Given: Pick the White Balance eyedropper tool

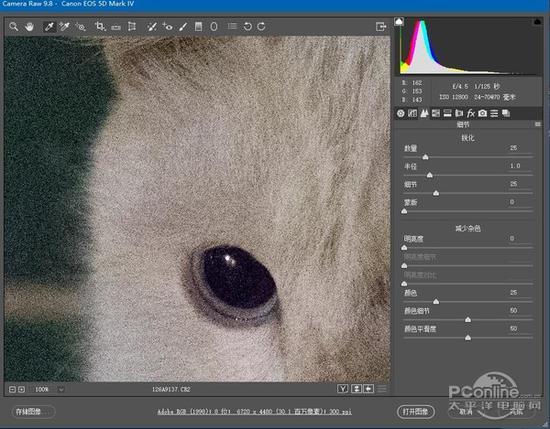Looking at the screenshot, I should tap(49, 26).
